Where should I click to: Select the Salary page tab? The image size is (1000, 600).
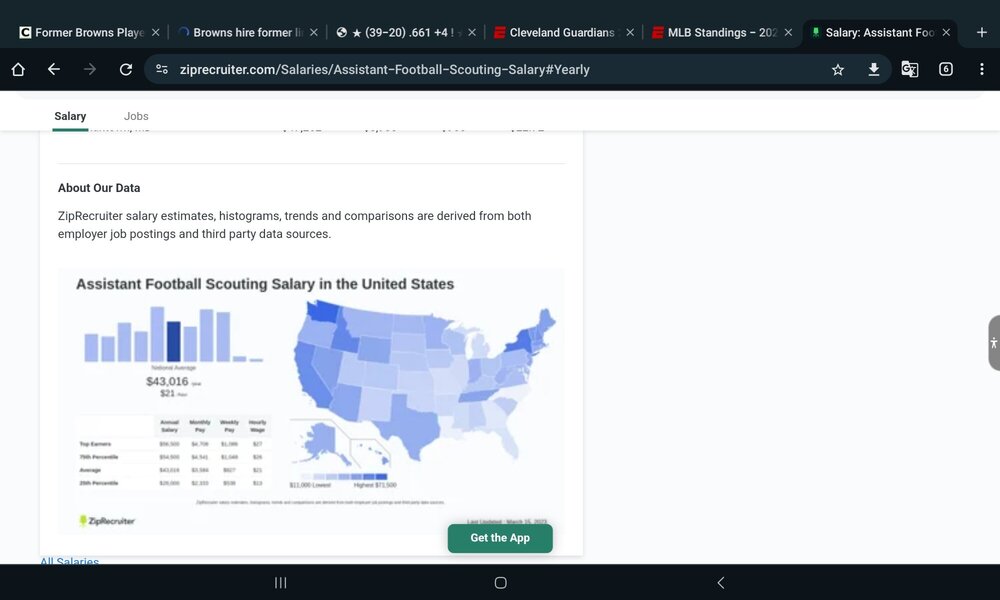70,116
